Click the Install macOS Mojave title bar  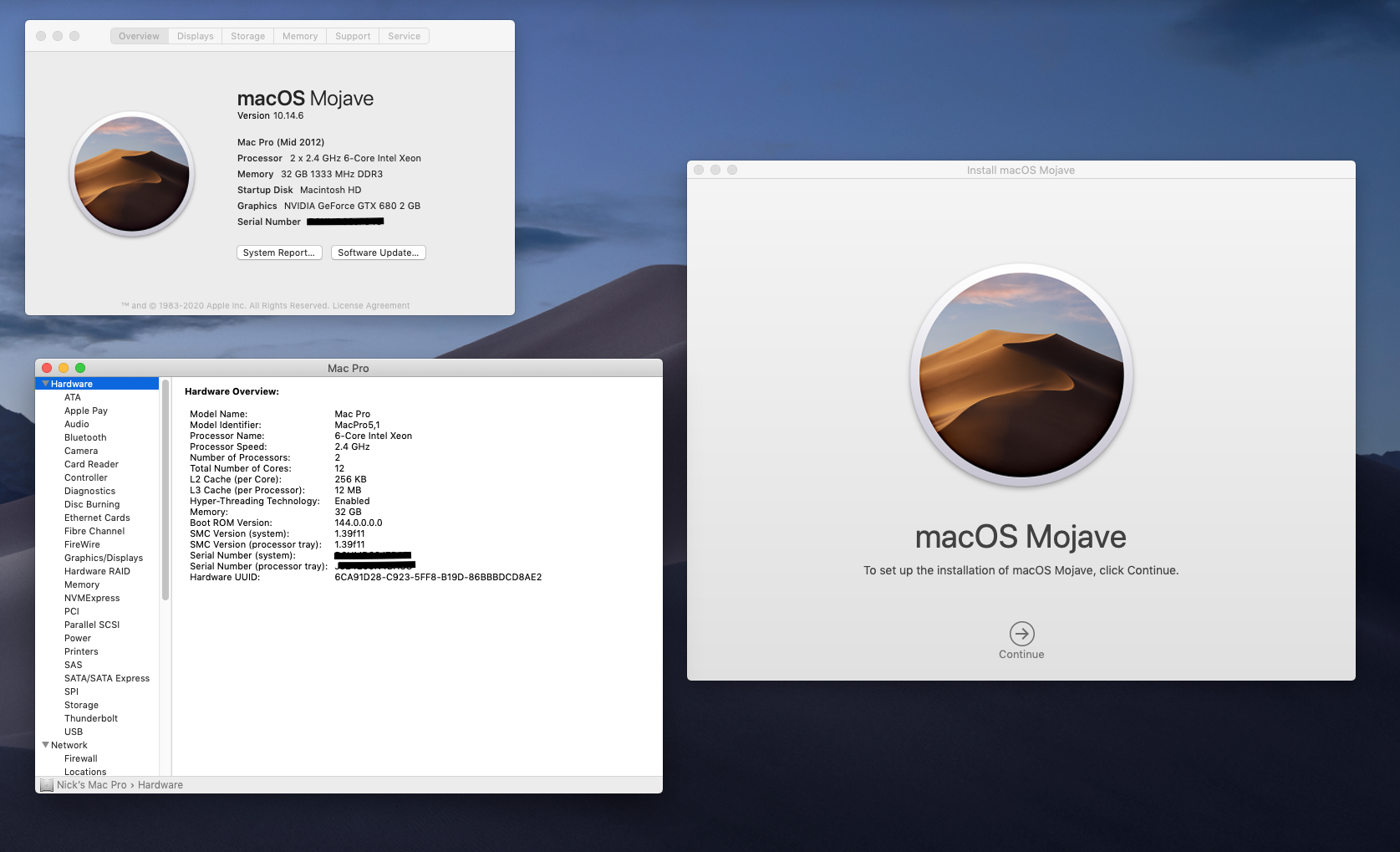1021,170
